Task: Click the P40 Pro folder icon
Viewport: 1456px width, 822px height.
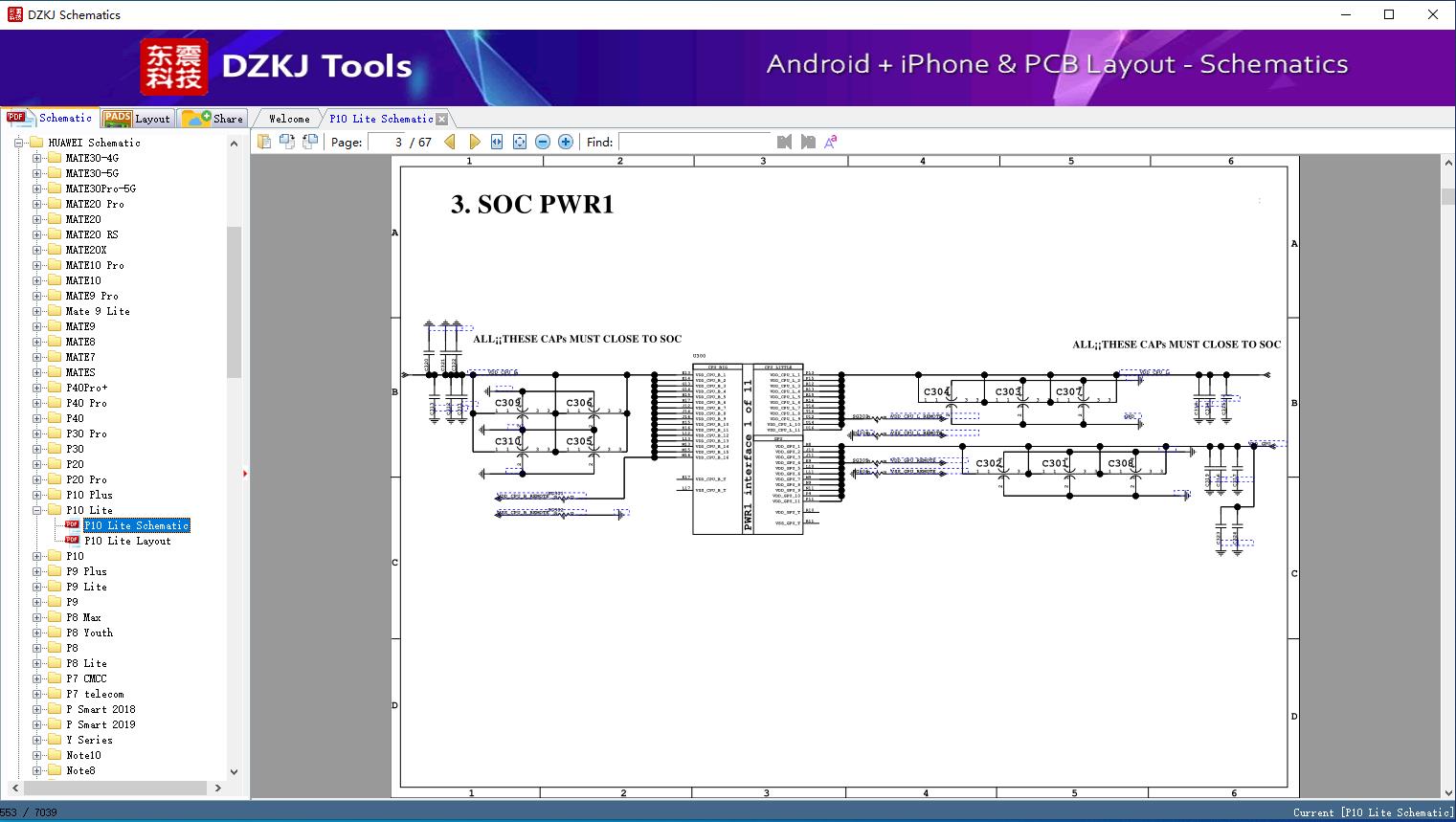Action: point(55,403)
